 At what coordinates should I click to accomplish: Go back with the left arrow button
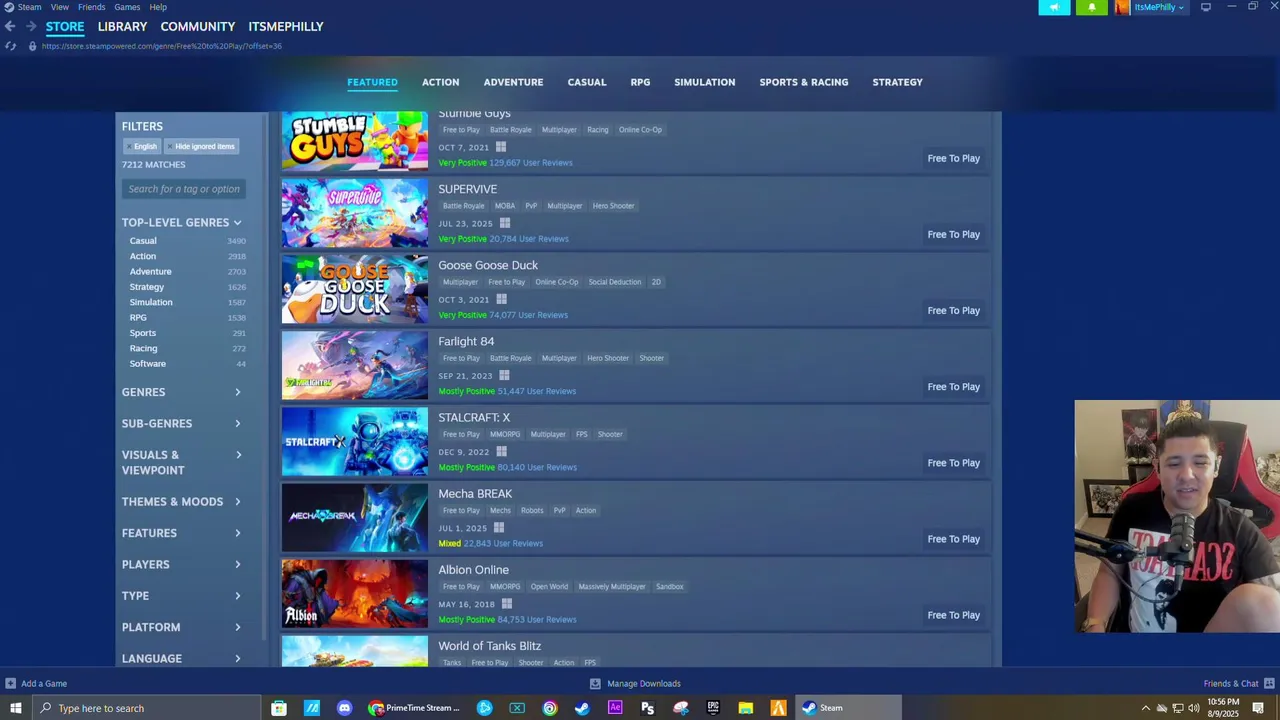point(10,27)
